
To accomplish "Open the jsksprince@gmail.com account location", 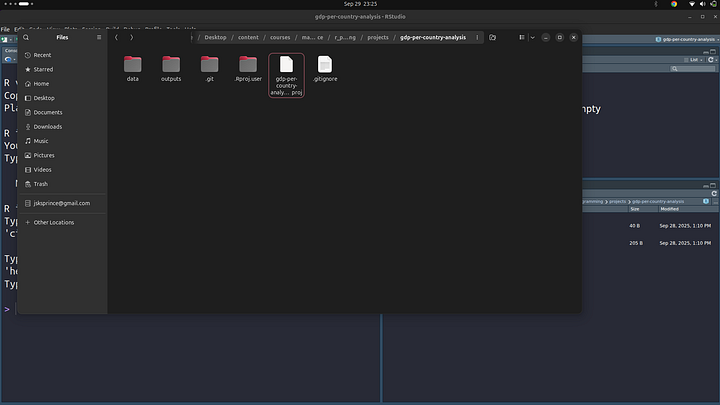I will click(x=62, y=203).
